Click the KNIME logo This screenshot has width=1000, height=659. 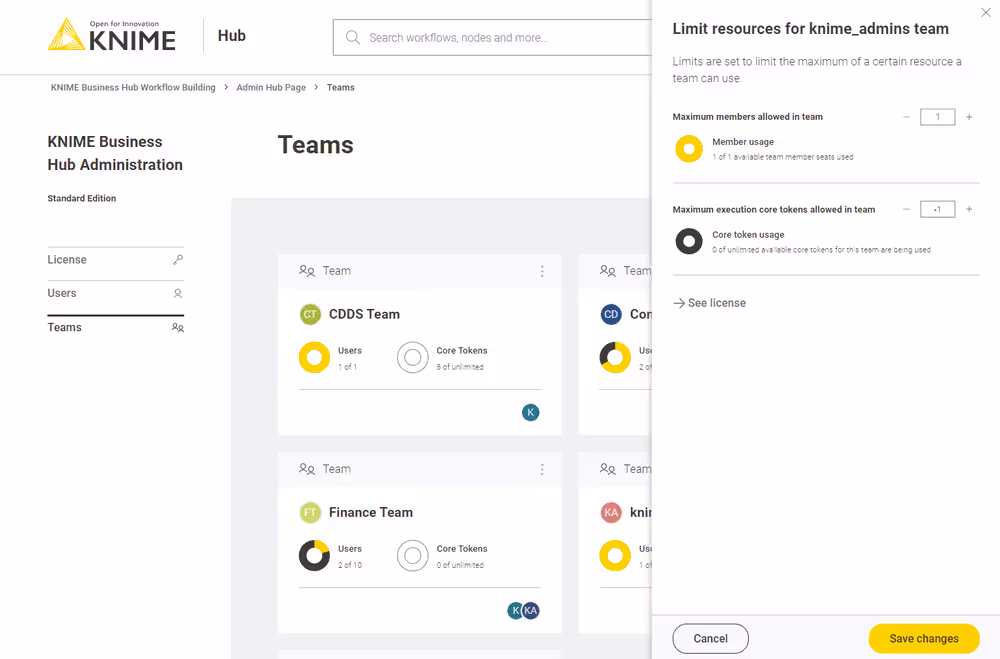(112, 35)
